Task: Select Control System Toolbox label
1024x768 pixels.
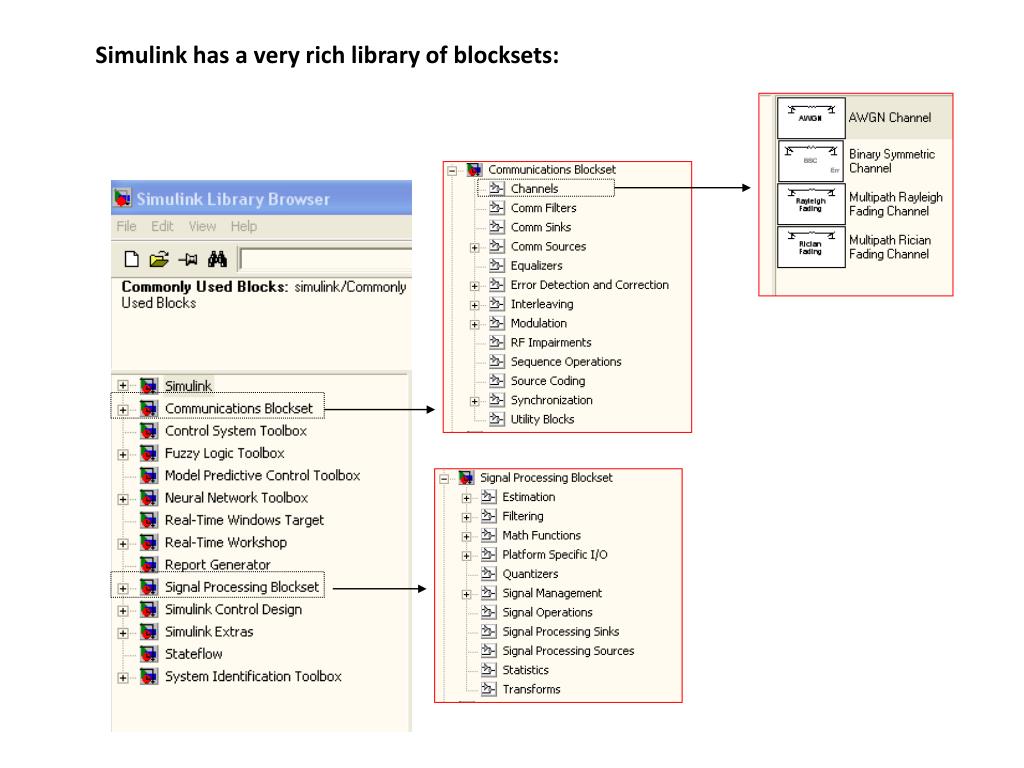Action: pos(236,430)
